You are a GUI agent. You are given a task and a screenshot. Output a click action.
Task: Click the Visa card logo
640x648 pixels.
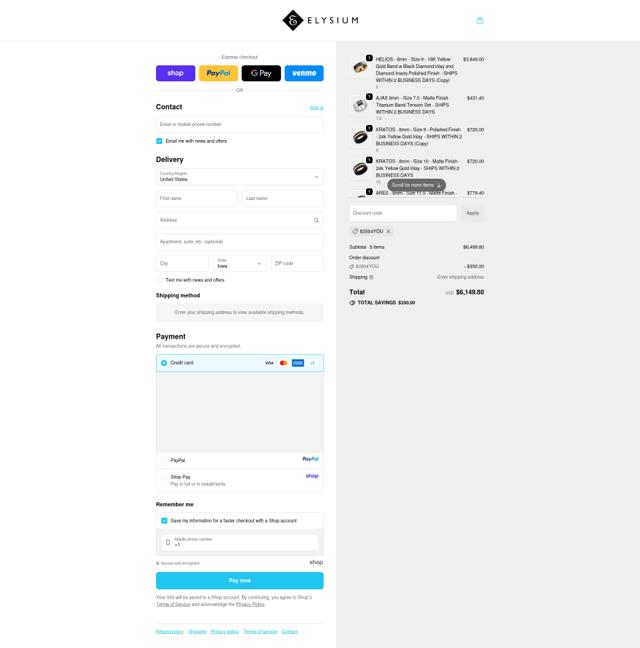269,363
